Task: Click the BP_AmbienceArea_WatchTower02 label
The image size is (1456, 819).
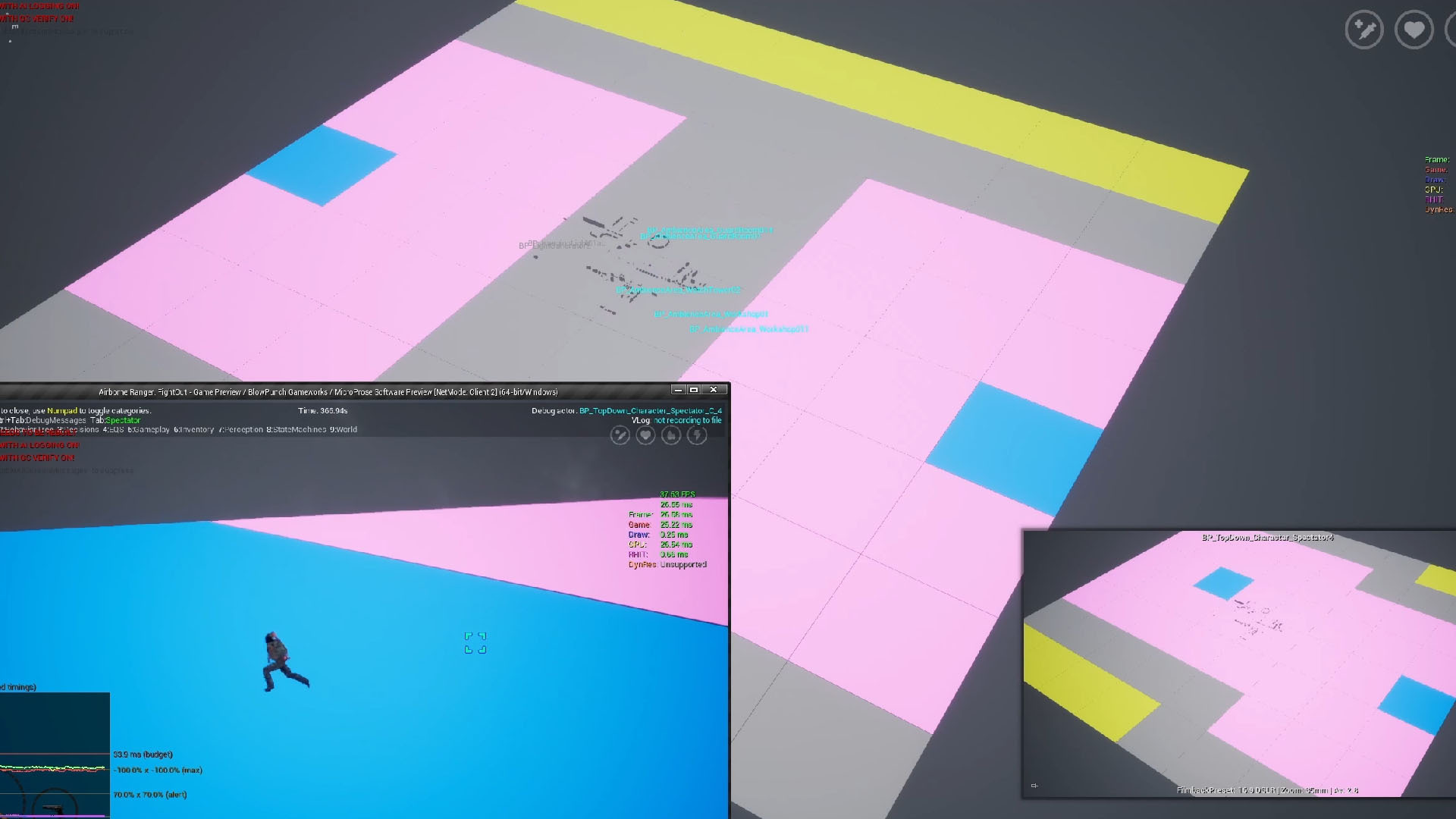Action: (677, 290)
